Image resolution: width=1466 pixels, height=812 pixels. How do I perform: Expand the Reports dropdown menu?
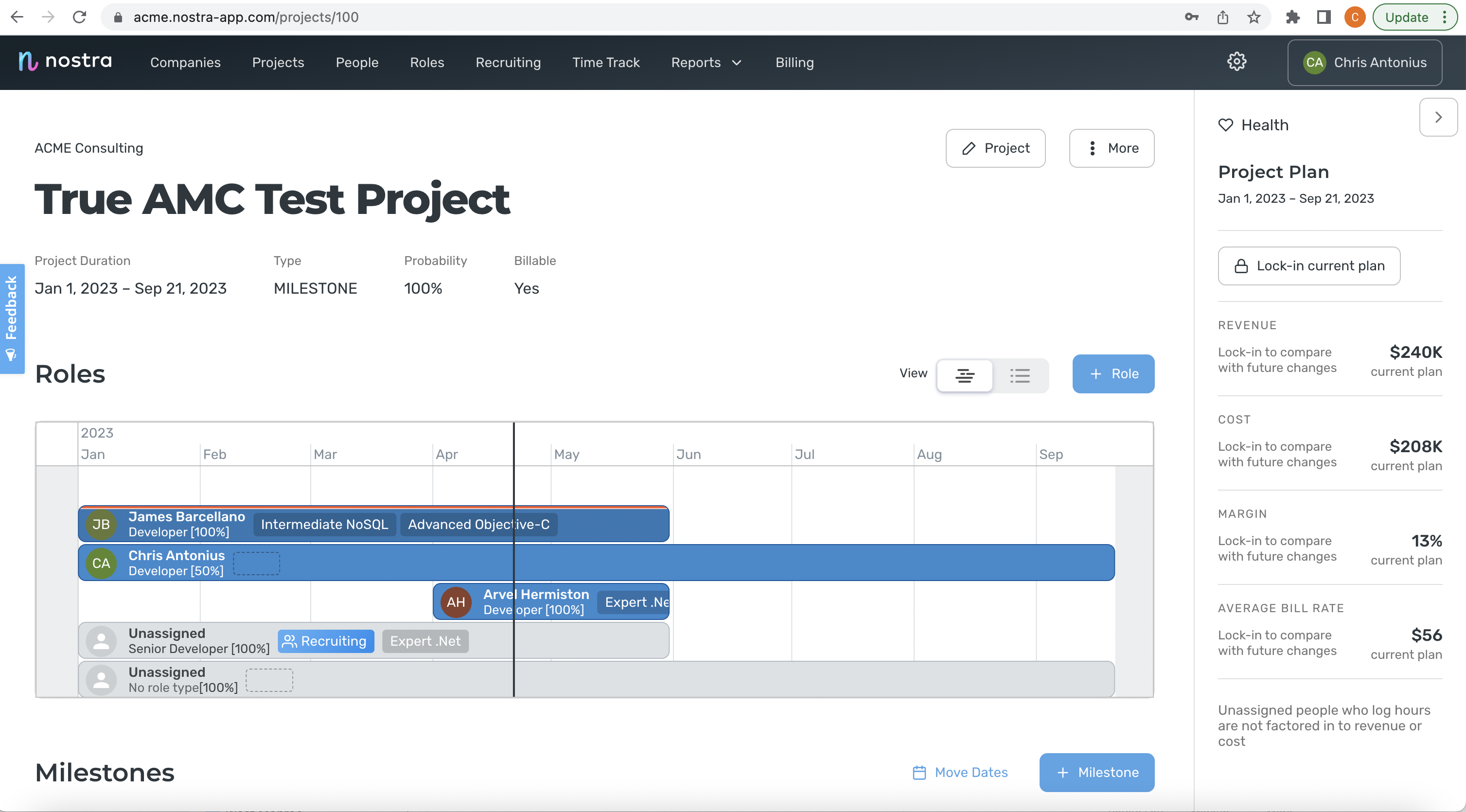click(706, 63)
